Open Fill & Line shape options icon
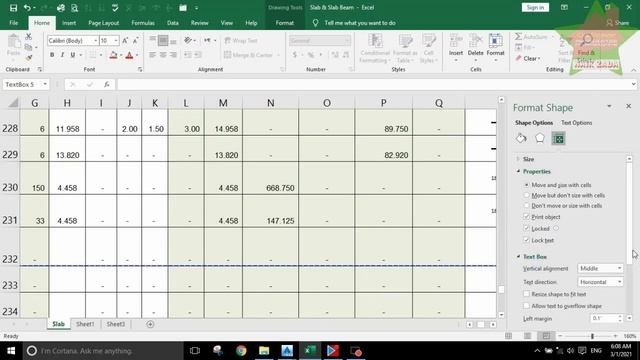Viewport: 640px width, 360px height. point(521,138)
